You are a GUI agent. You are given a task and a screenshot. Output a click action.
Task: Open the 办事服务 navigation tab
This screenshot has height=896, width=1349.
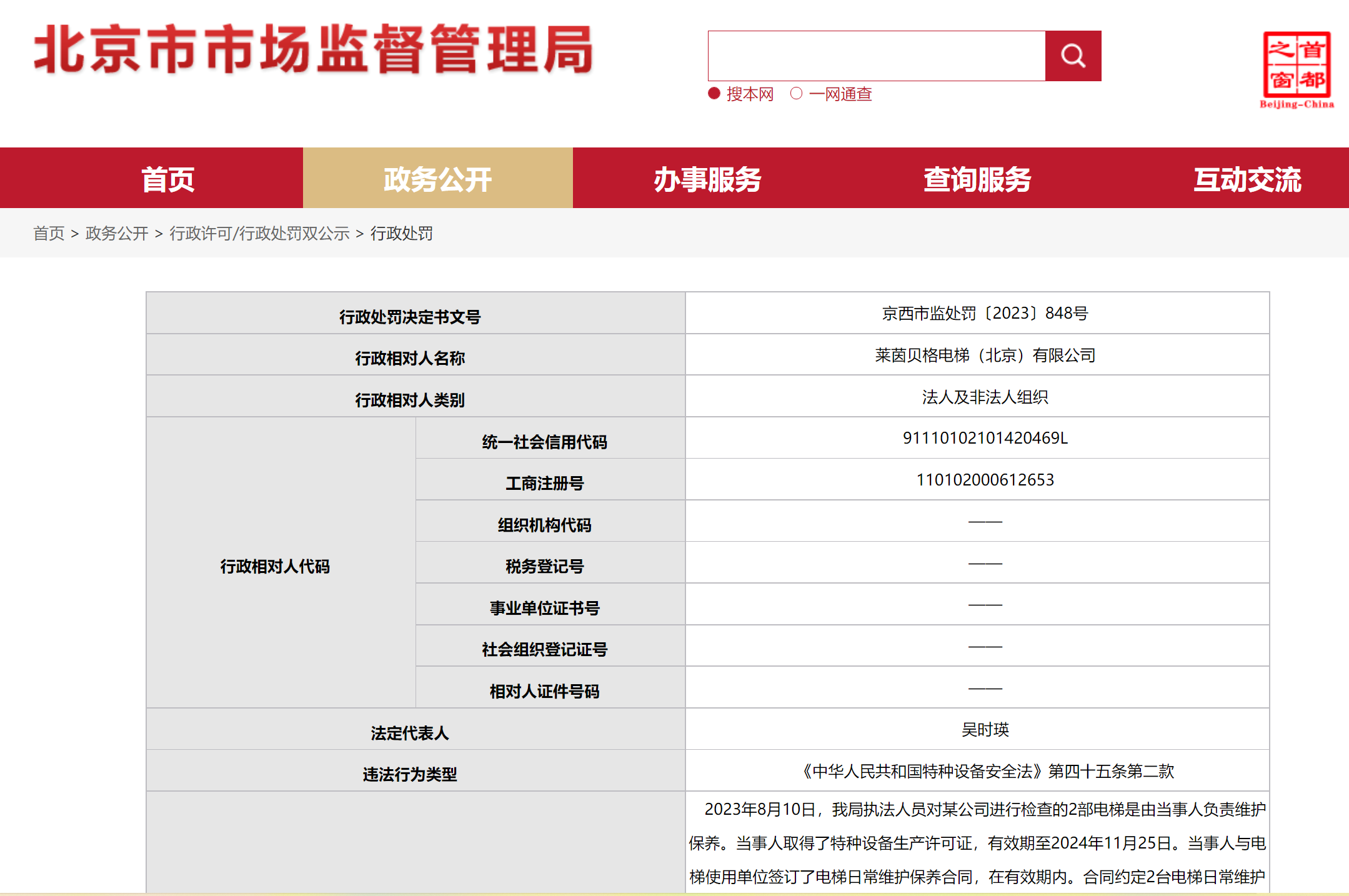pos(707,179)
